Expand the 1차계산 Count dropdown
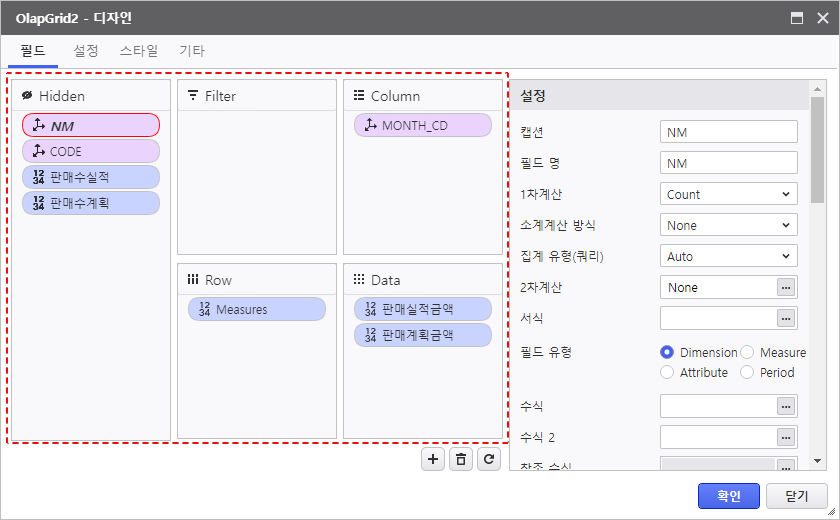The height and width of the screenshot is (520, 840). (x=728, y=195)
